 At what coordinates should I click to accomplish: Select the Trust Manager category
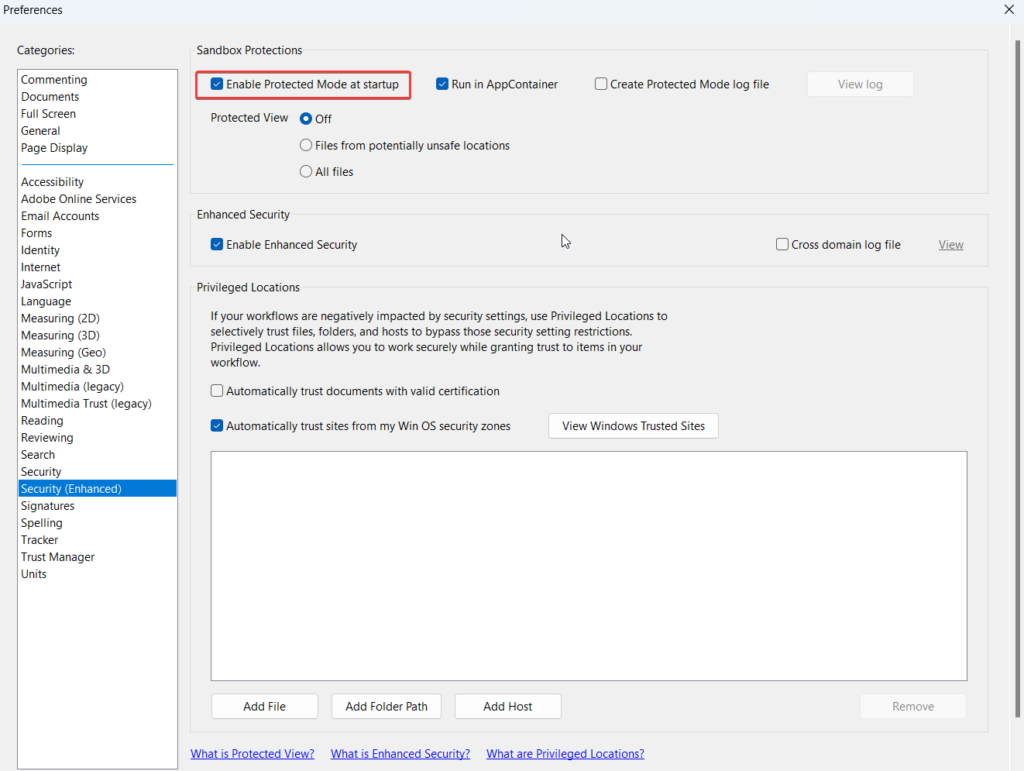coord(58,557)
